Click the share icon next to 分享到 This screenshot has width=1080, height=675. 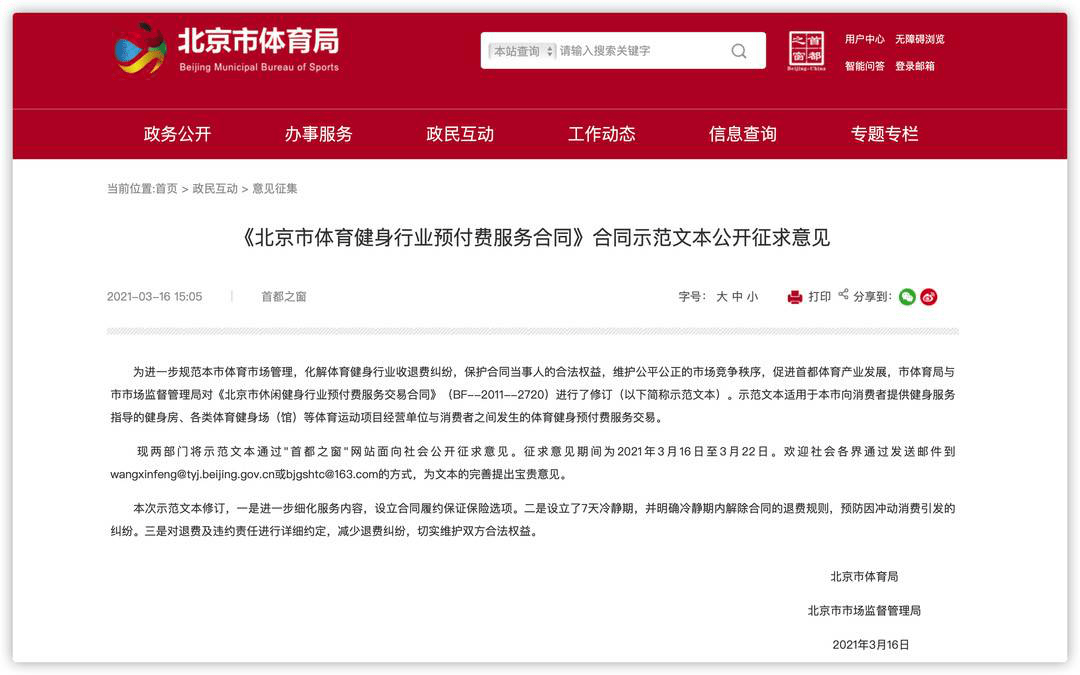point(843,295)
